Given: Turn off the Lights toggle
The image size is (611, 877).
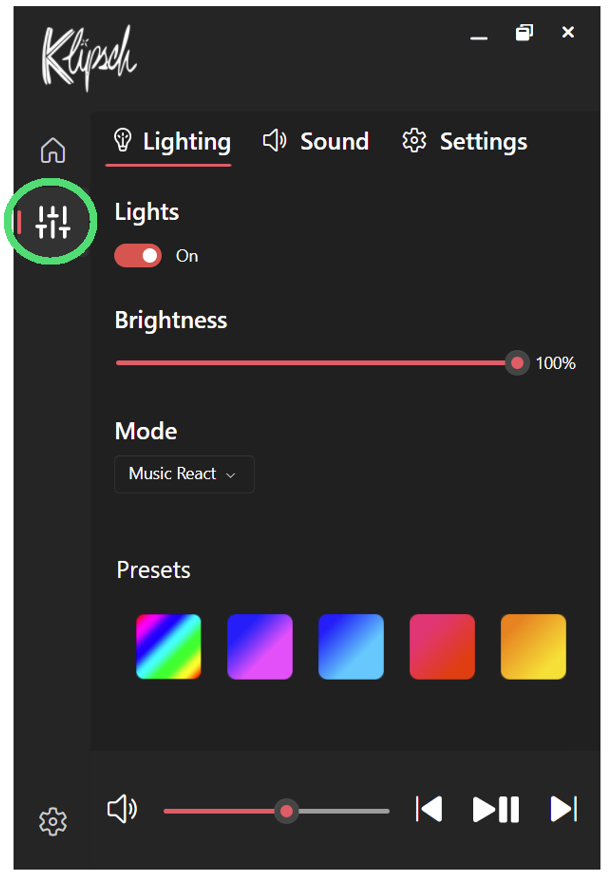Looking at the screenshot, I should [x=138, y=256].
